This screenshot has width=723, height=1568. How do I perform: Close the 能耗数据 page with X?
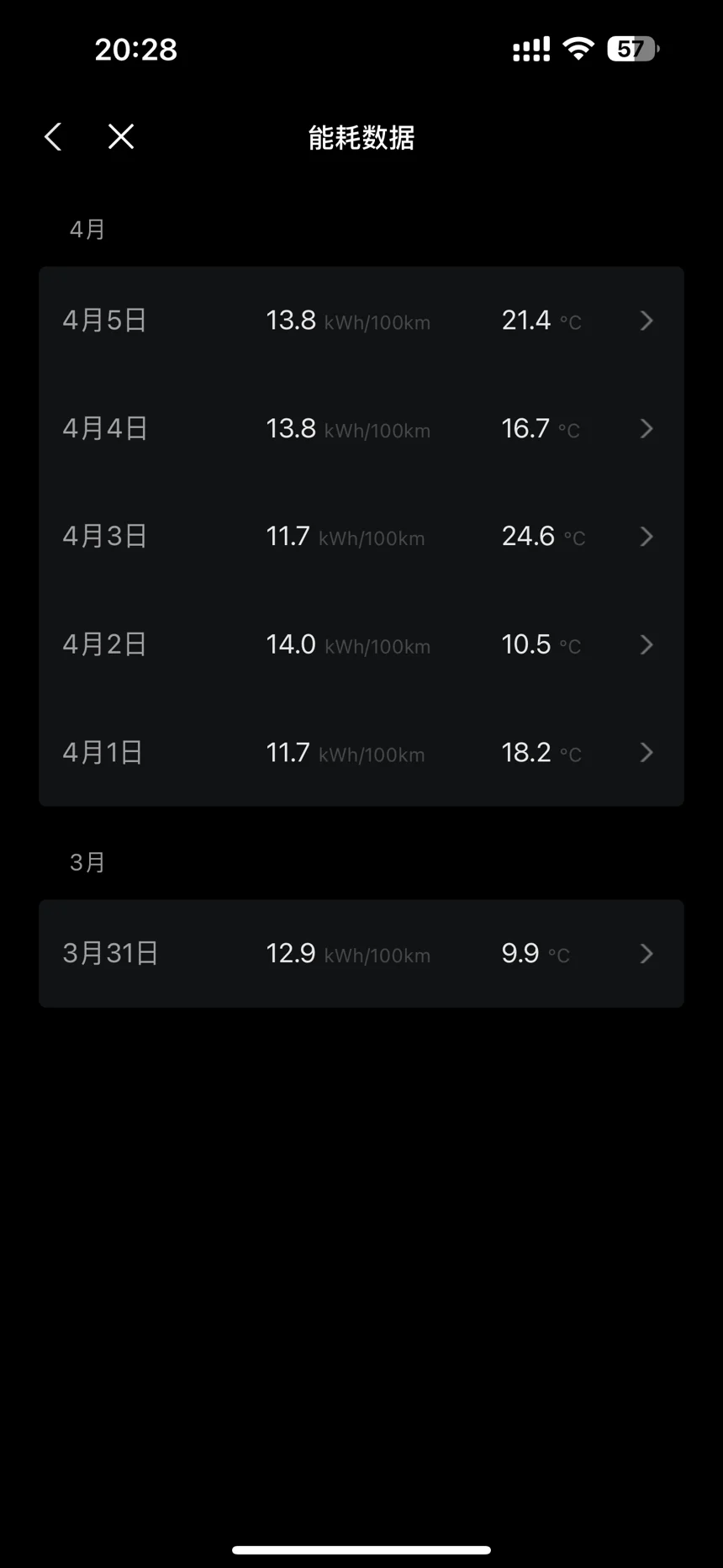(x=121, y=136)
